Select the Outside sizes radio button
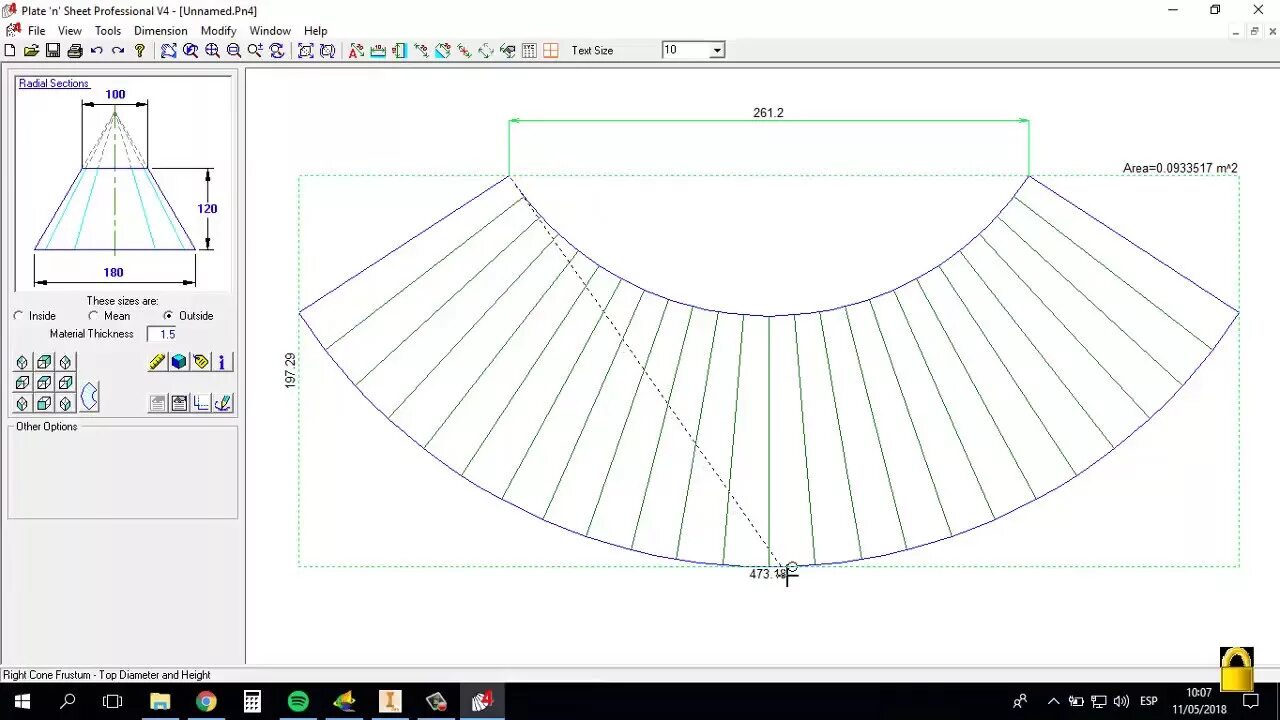The width and height of the screenshot is (1280, 720). pyautogui.click(x=168, y=315)
